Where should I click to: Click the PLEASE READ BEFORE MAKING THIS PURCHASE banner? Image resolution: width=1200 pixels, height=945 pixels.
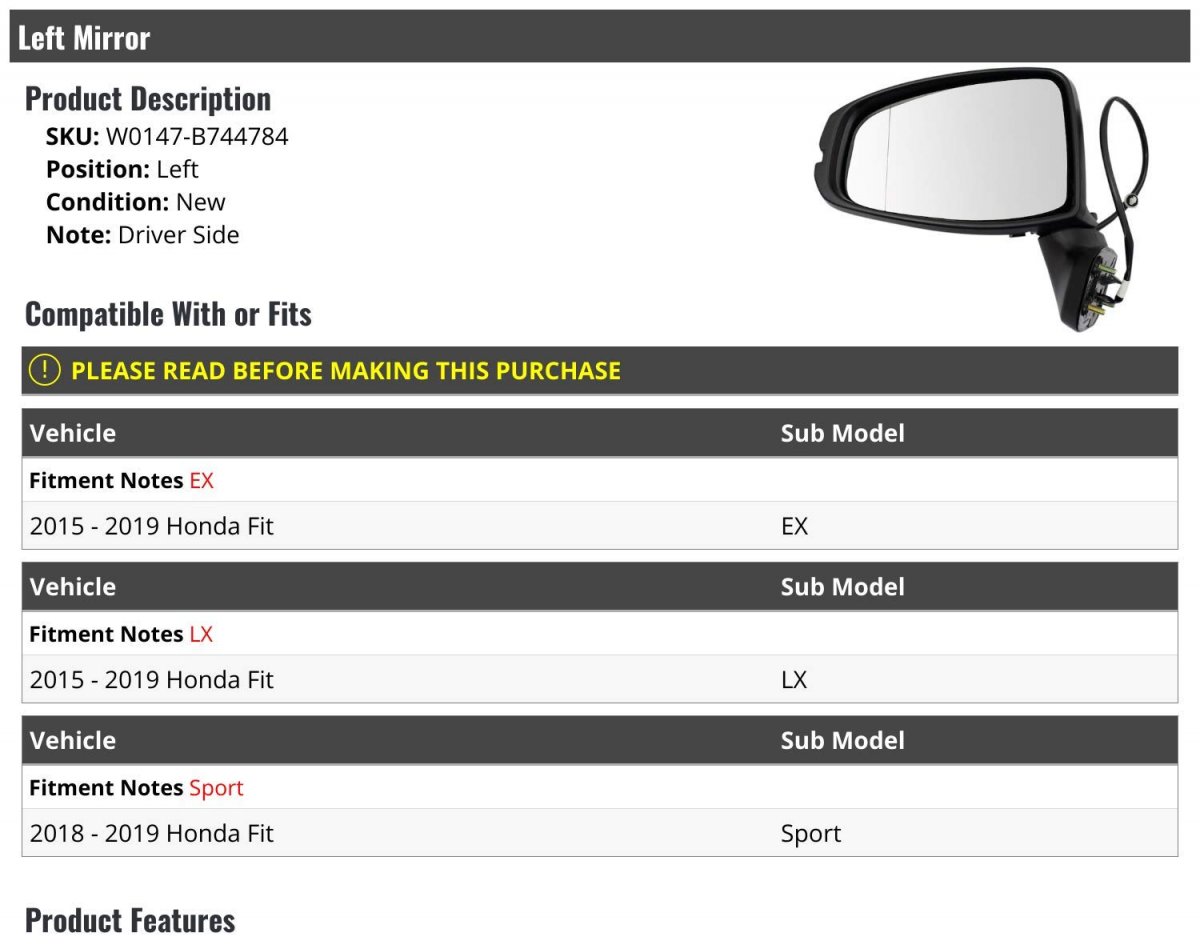(x=600, y=370)
